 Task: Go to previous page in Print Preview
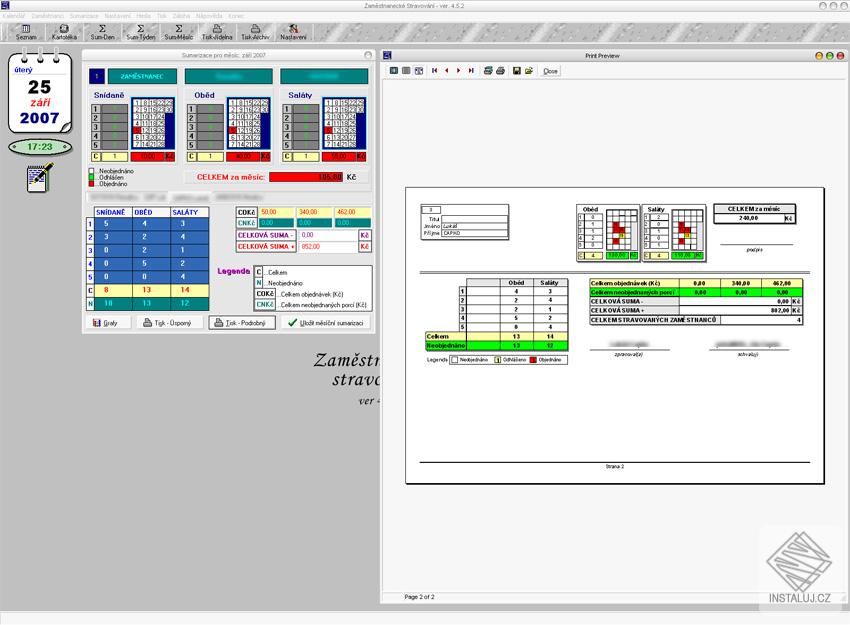click(x=447, y=70)
